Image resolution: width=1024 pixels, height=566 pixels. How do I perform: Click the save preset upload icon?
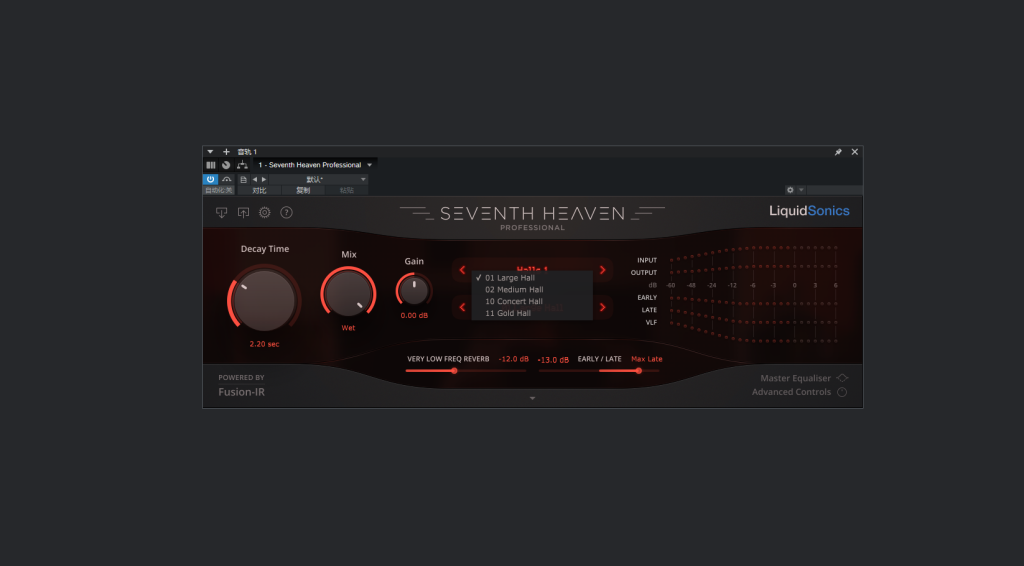tap(243, 213)
